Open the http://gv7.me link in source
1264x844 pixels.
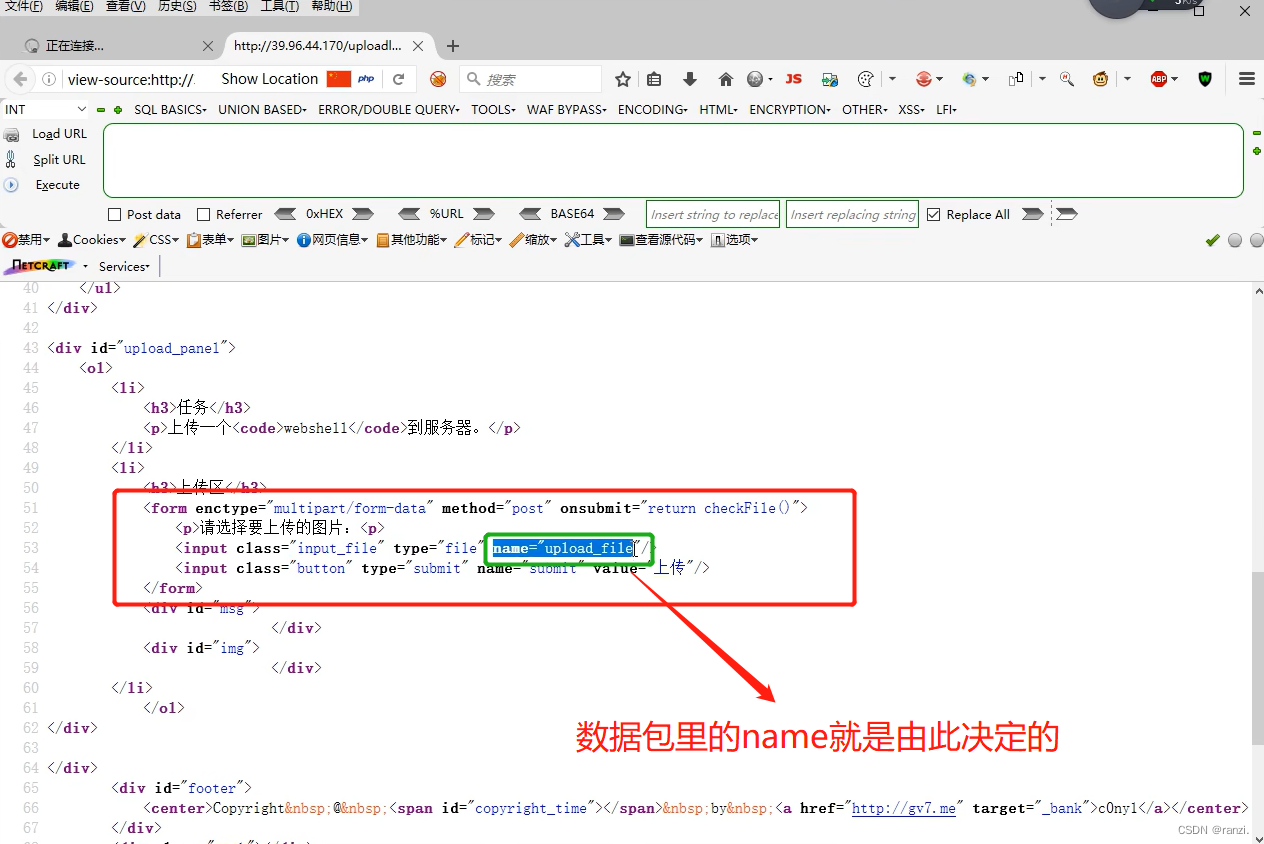pyautogui.click(x=904, y=808)
